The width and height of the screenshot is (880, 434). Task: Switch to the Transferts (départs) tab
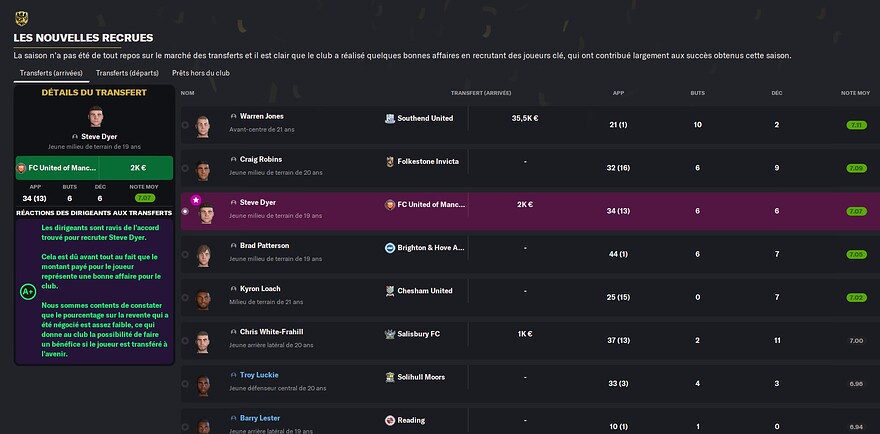click(x=127, y=73)
